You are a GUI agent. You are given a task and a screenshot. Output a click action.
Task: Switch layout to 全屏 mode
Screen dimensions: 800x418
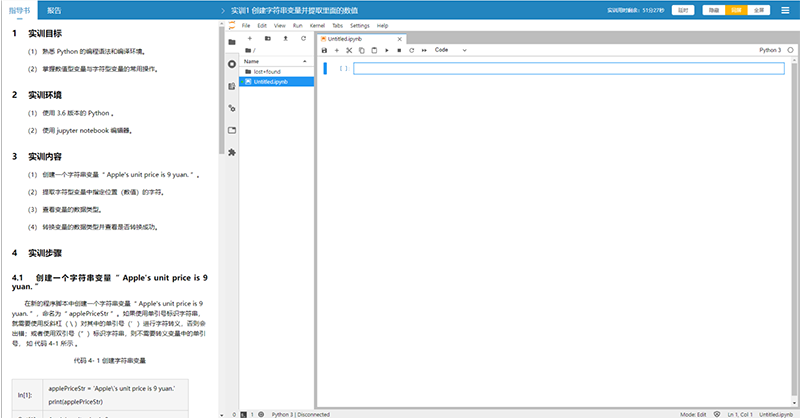(760, 9)
